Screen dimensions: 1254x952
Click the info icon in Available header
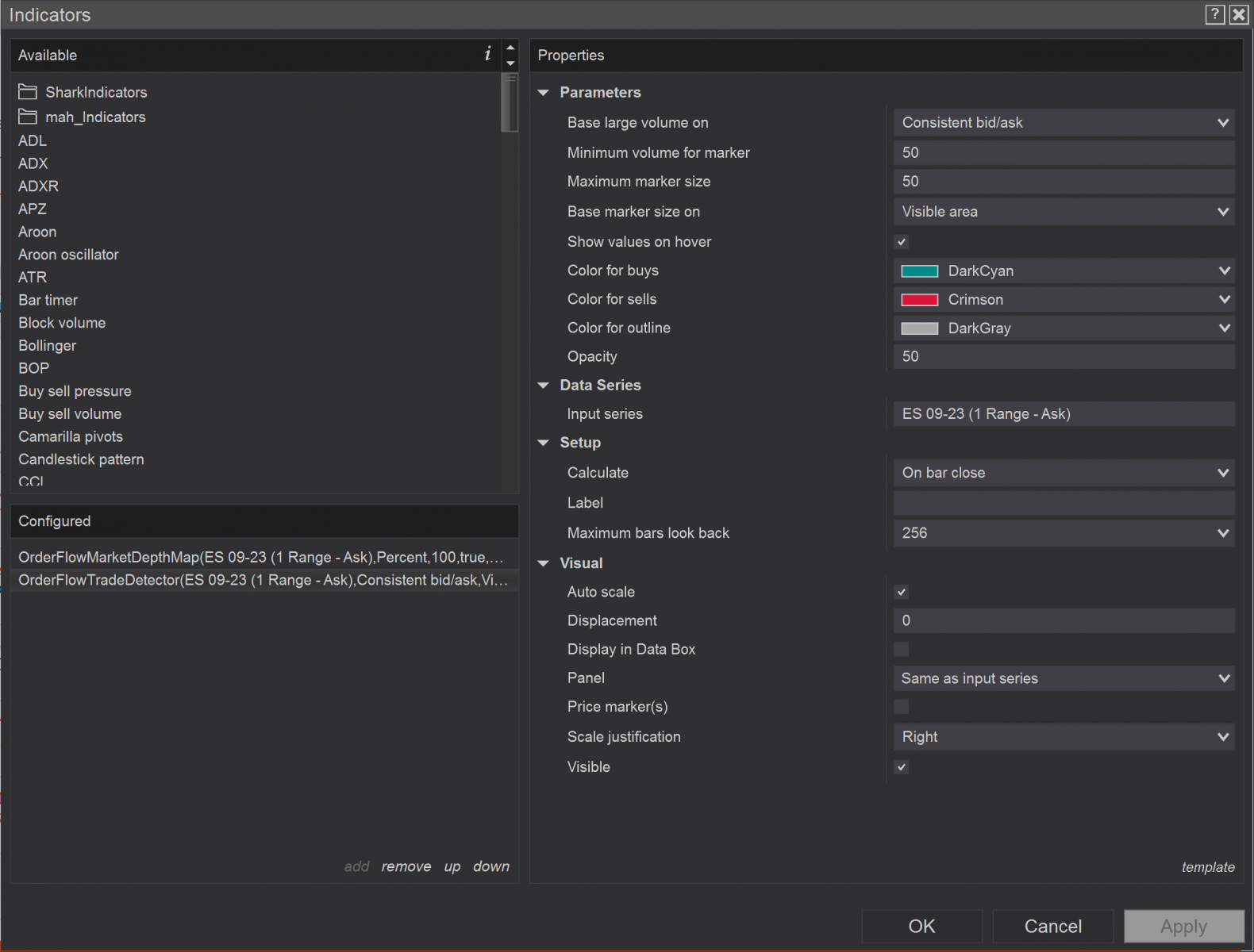(487, 54)
